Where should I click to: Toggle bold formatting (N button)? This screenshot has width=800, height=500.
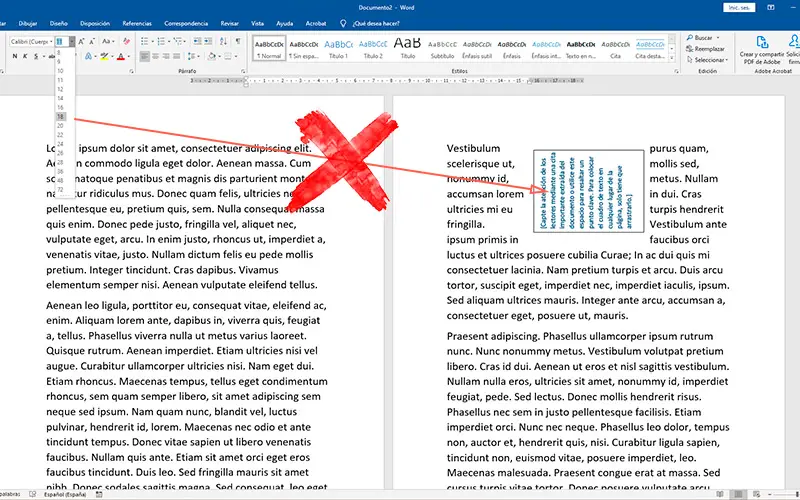click(x=16, y=56)
